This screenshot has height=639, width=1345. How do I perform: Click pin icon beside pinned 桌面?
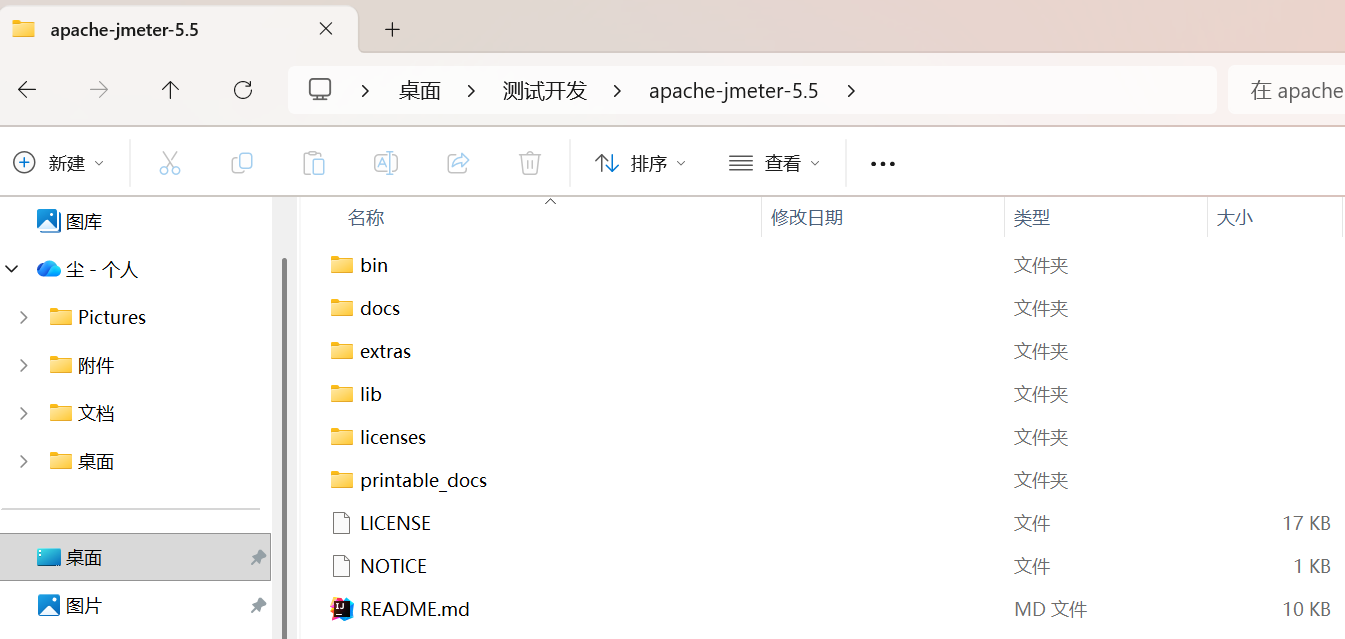(258, 557)
